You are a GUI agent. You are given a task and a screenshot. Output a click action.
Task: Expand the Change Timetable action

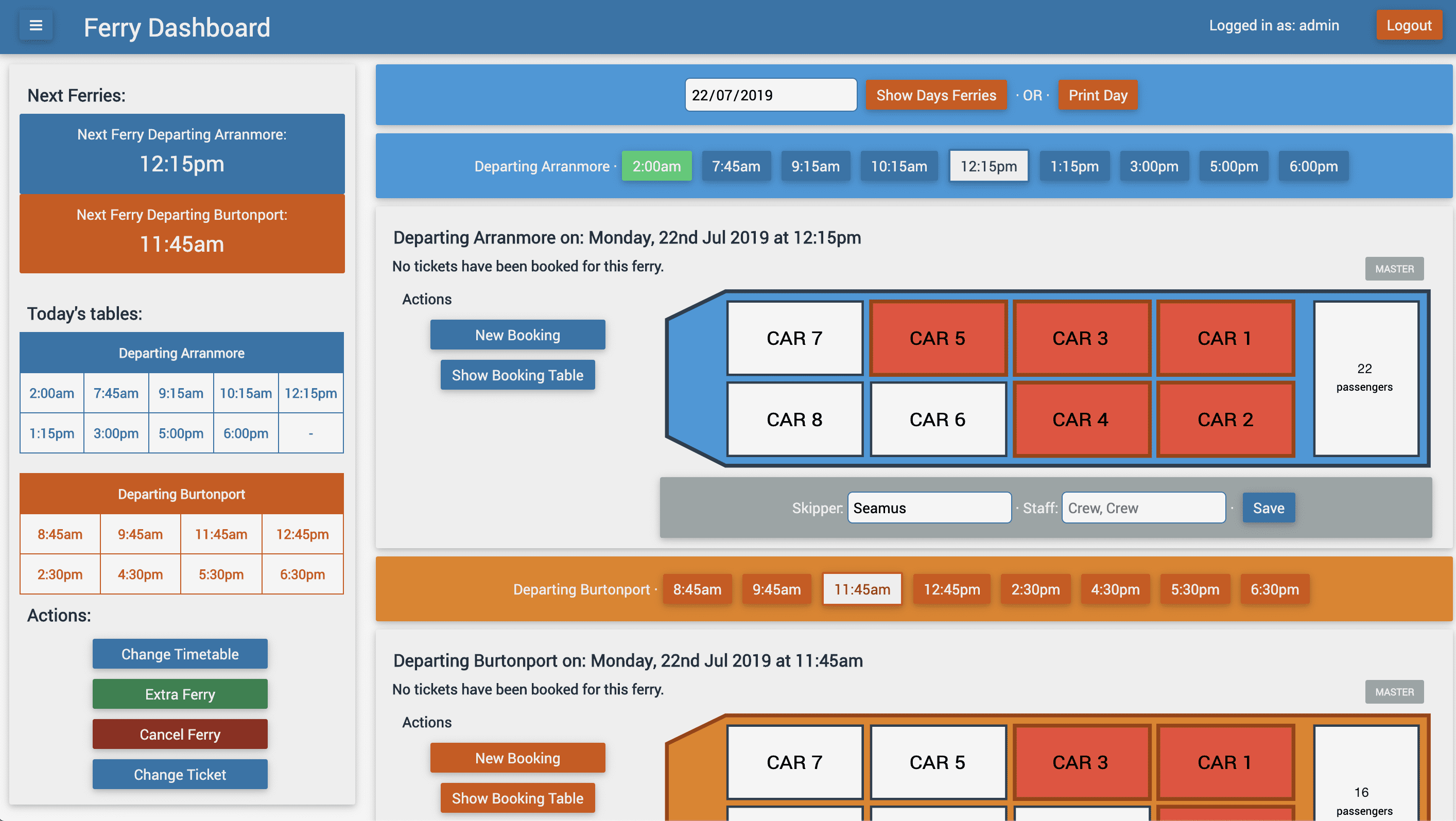pos(180,653)
